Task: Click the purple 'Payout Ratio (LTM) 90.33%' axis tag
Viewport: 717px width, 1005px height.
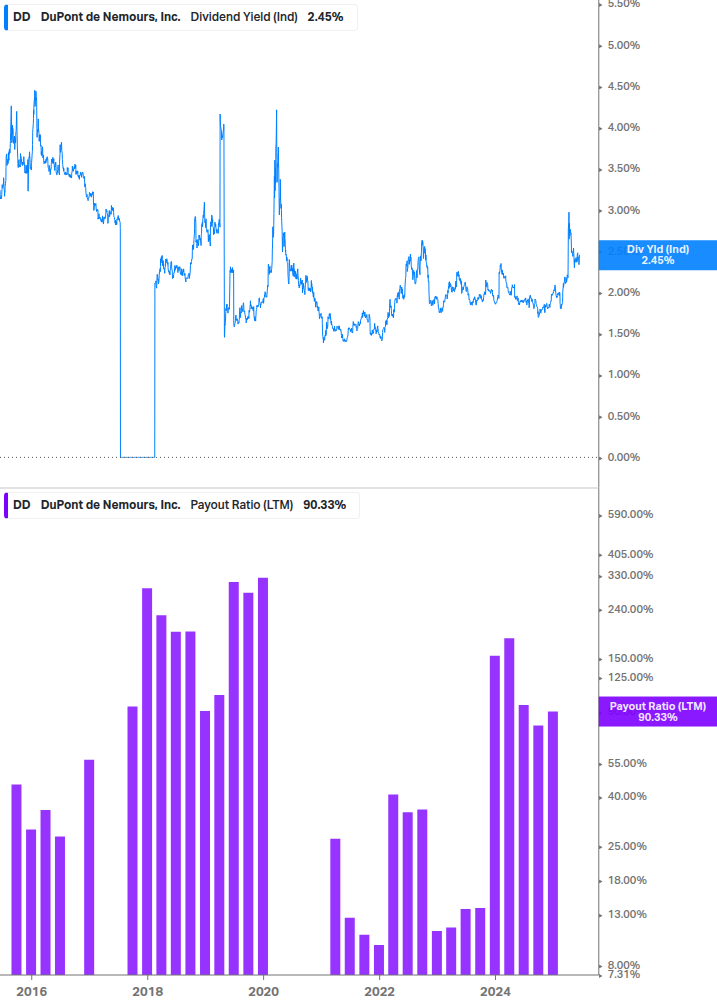Action: tap(657, 711)
